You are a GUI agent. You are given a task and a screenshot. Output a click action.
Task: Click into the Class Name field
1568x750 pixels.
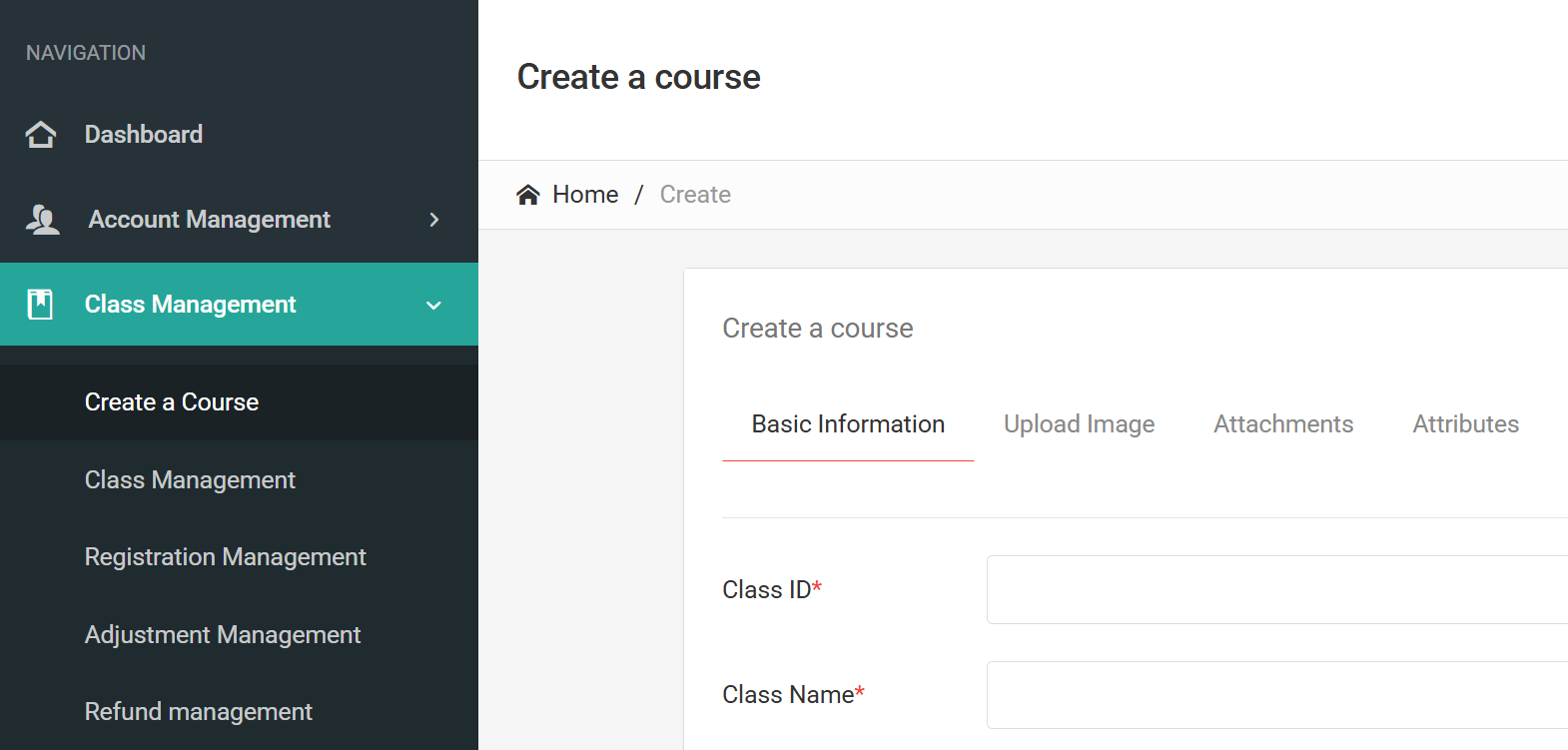(1276, 695)
